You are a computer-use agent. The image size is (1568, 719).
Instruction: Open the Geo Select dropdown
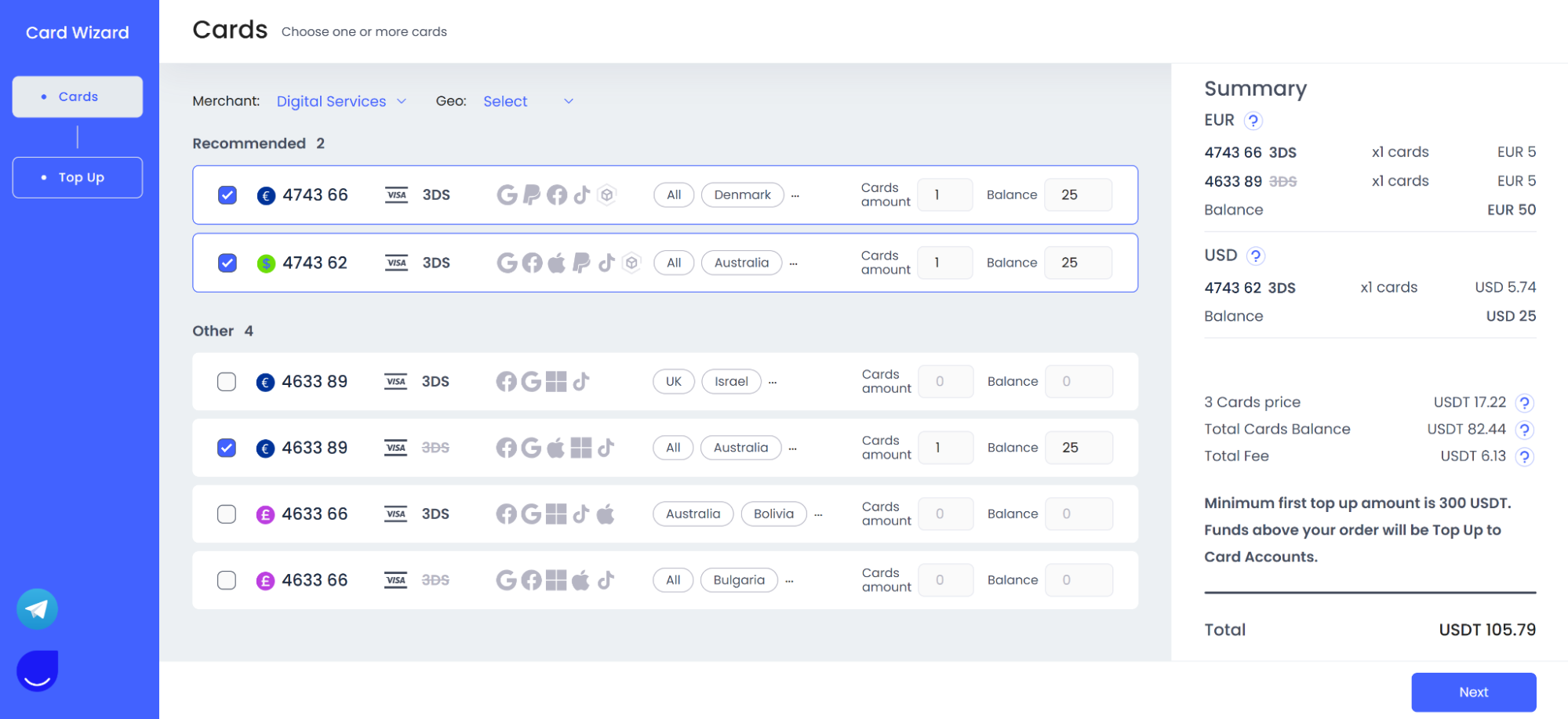(x=529, y=101)
